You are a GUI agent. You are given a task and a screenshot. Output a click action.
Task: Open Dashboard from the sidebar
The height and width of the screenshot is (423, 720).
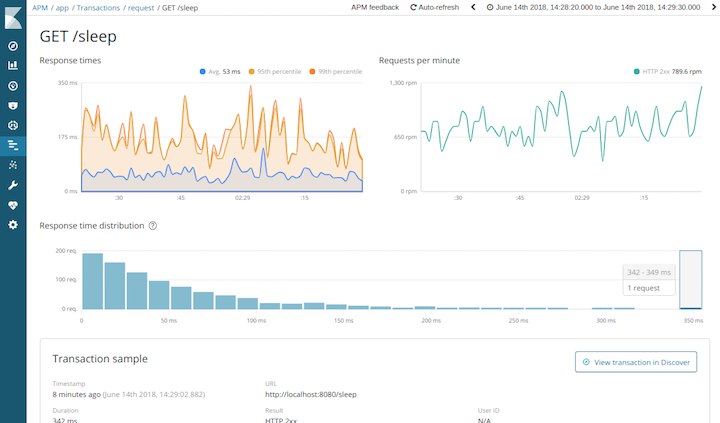coord(13,86)
